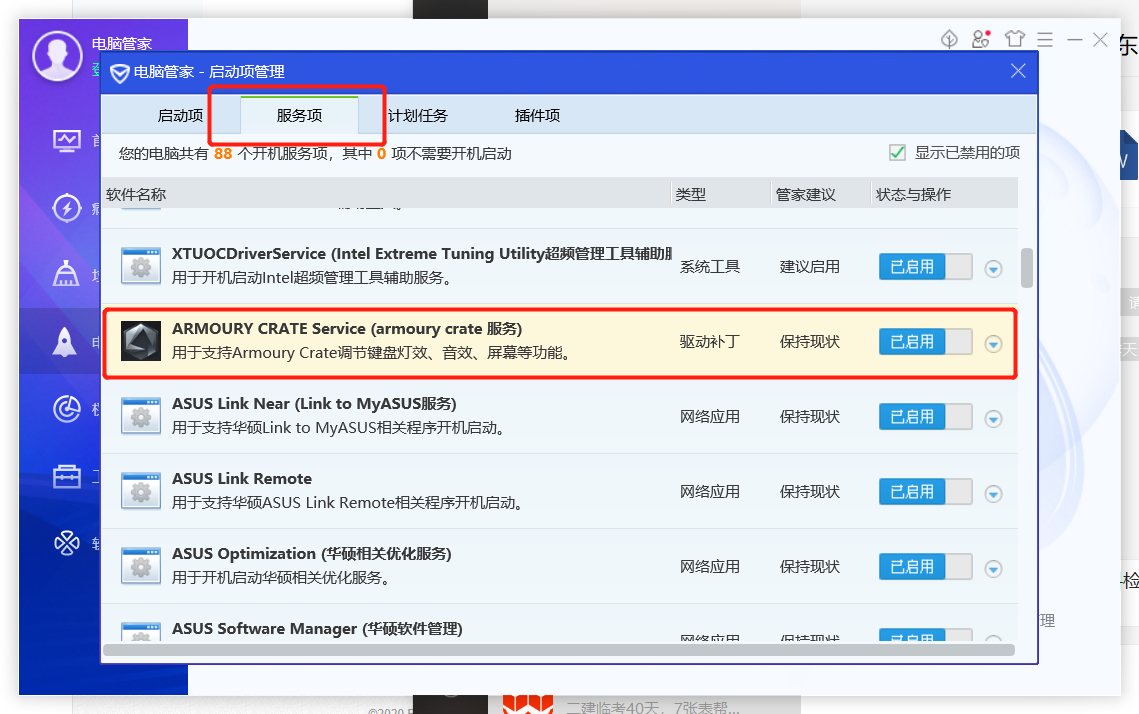
Task: Select ASUS Link Remote service name
Action: pos(242,479)
